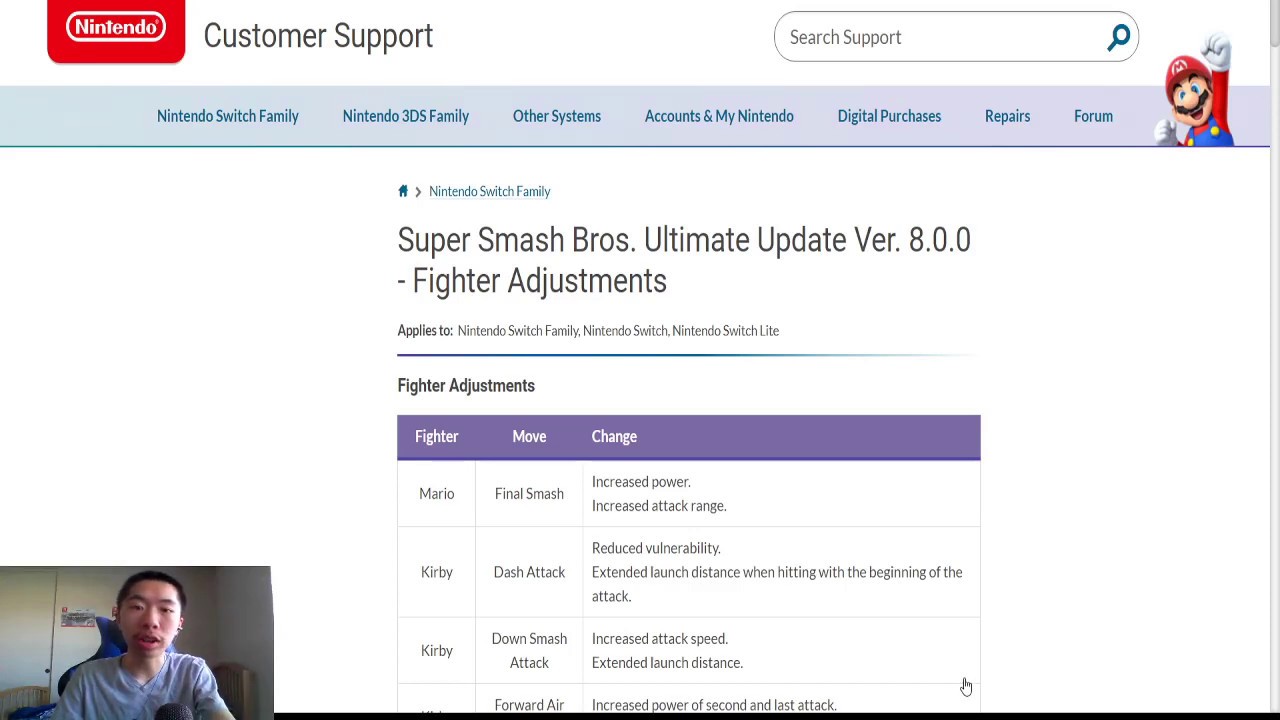Open Nintendo 3DS Family menu

tap(405, 116)
